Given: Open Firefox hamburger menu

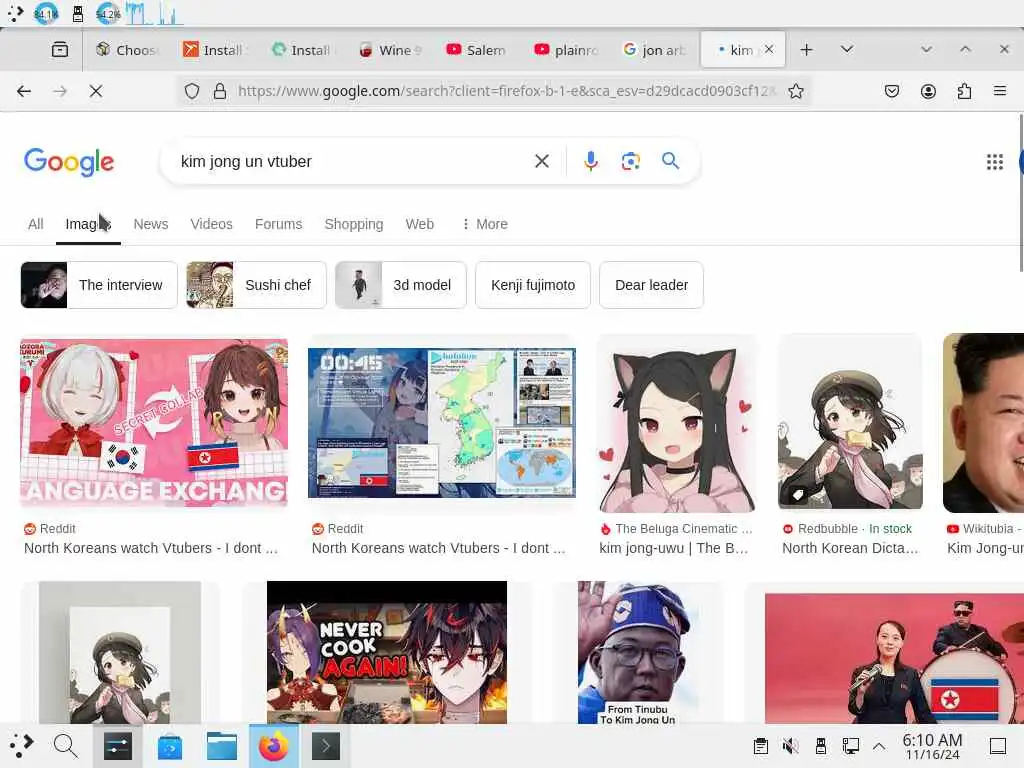Looking at the screenshot, I should coord(1000,91).
